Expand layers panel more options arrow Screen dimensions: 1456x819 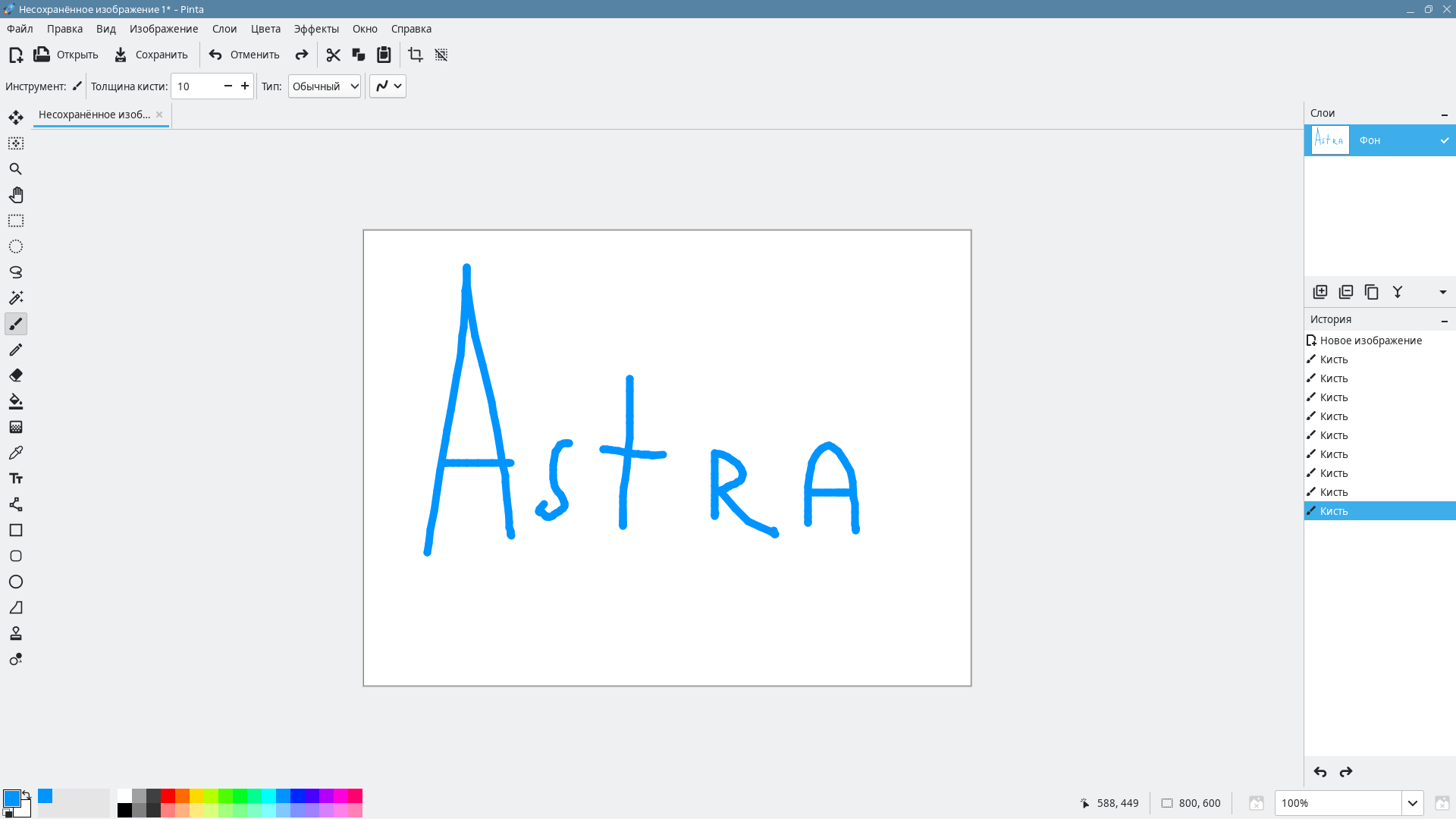tap(1443, 292)
